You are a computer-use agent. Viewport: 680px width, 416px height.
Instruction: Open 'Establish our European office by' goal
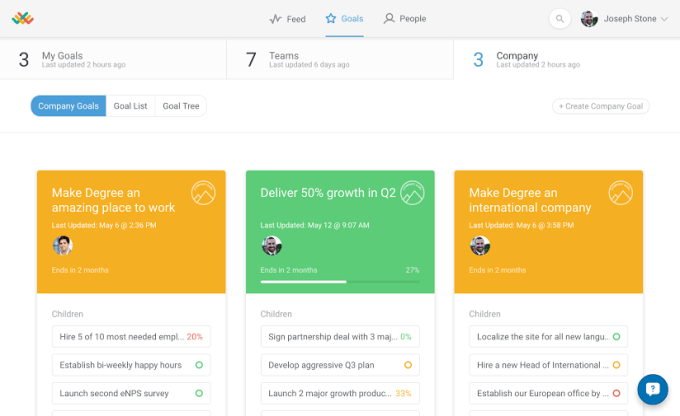[549, 393]
